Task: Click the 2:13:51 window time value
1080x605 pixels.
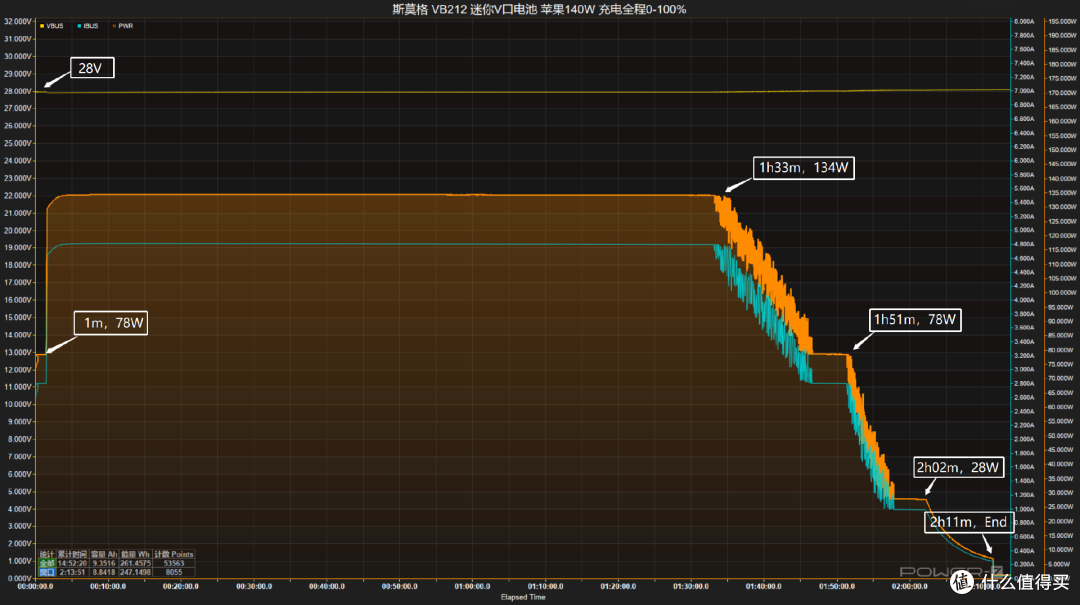Action: (72, 572)
